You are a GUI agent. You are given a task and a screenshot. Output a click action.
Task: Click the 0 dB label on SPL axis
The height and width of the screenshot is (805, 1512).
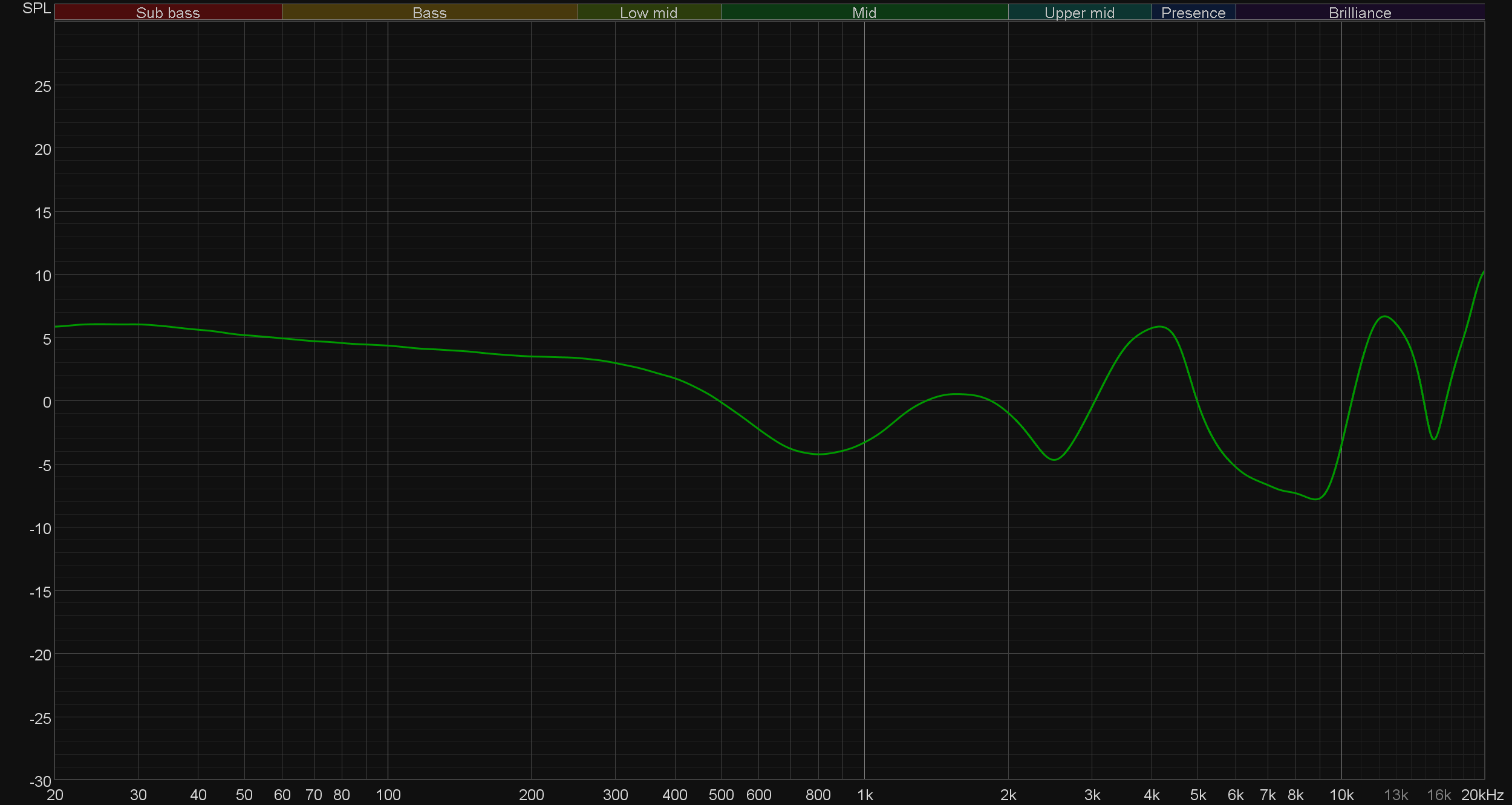pyautogui.click(x=47, y=402)
